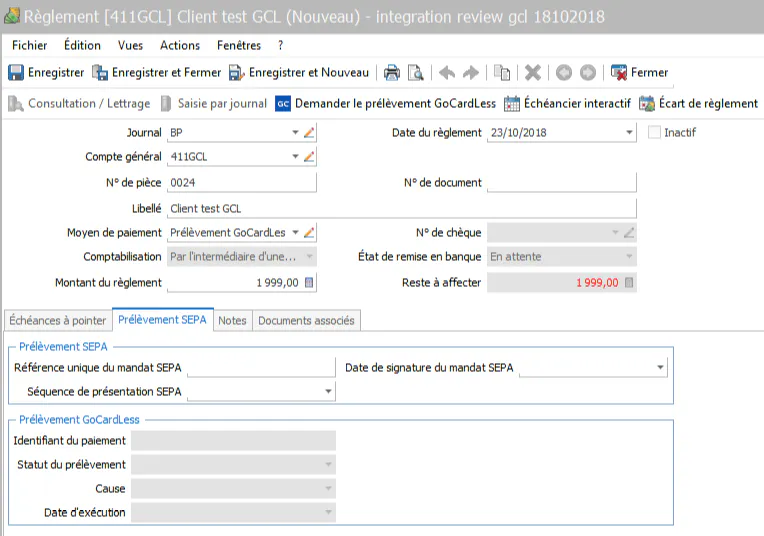764x536 pixels.
Task: Toggle the Inactif checkbox
Action: click(x=654, y=132)
